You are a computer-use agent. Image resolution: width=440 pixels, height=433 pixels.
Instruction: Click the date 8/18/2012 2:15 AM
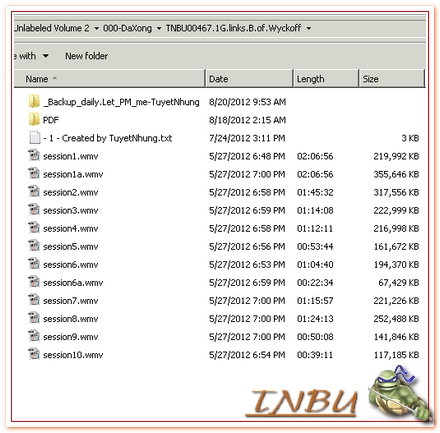(247, 120)
